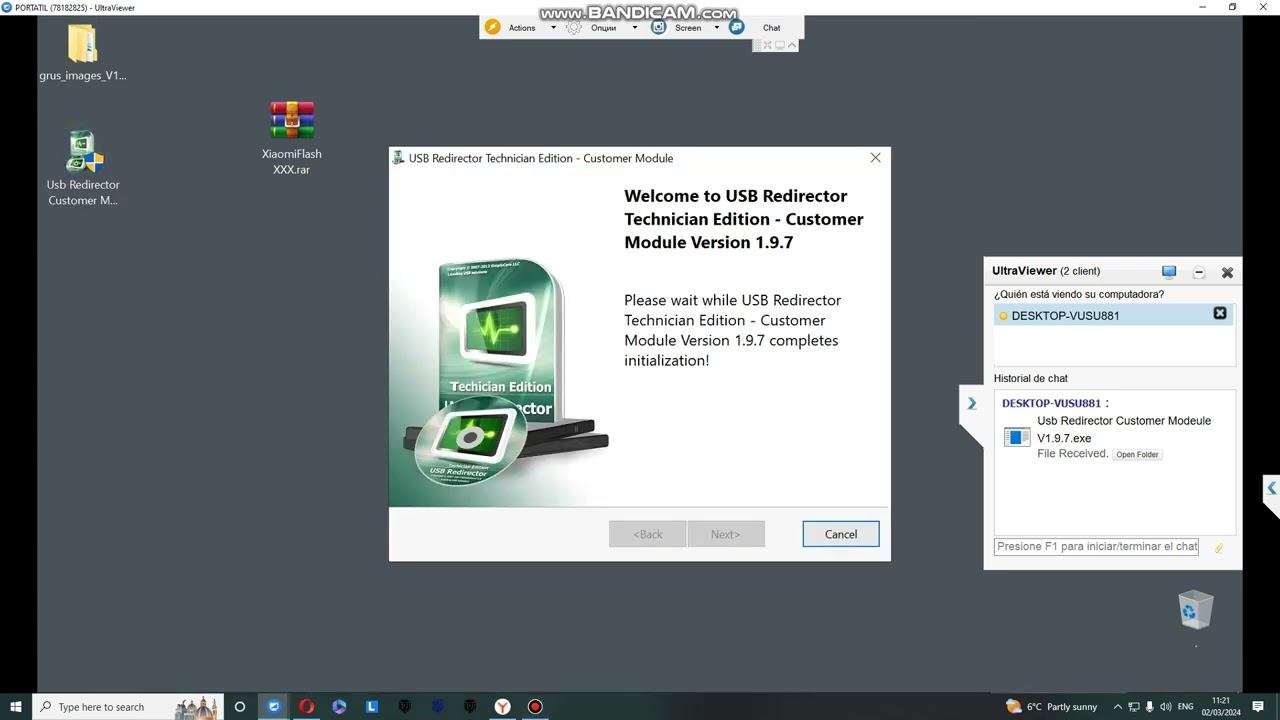This screenshot has height=720, width=1280.
Task: Collapse the UltraViewer toolbar with up chevron
Action: click(x=792, y=45)
